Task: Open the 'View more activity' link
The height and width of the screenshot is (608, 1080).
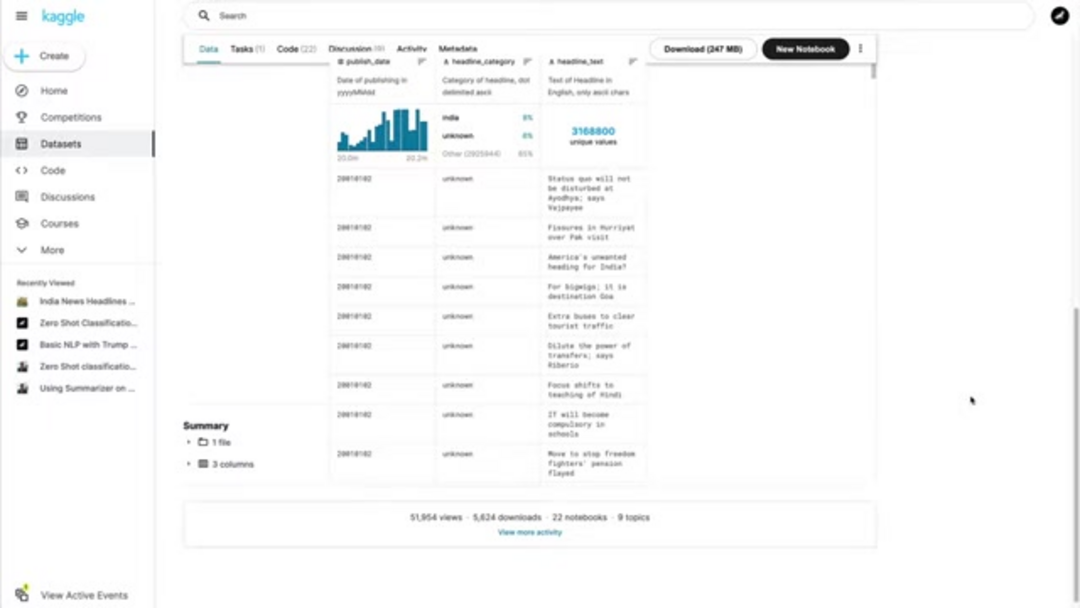Action: click(x=529, y=533)
